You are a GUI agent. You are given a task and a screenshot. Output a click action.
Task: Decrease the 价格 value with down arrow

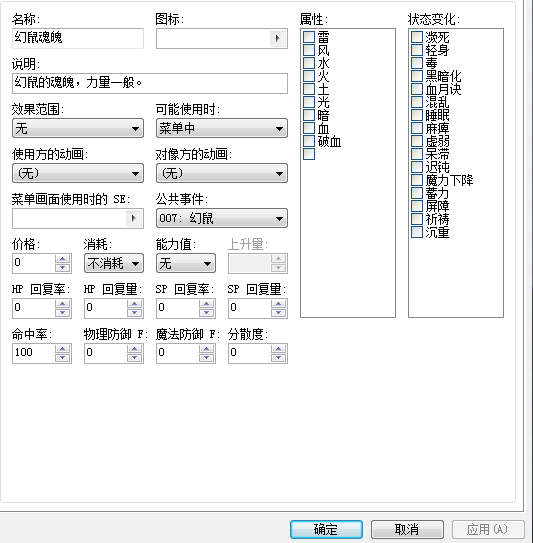point(63,267)
